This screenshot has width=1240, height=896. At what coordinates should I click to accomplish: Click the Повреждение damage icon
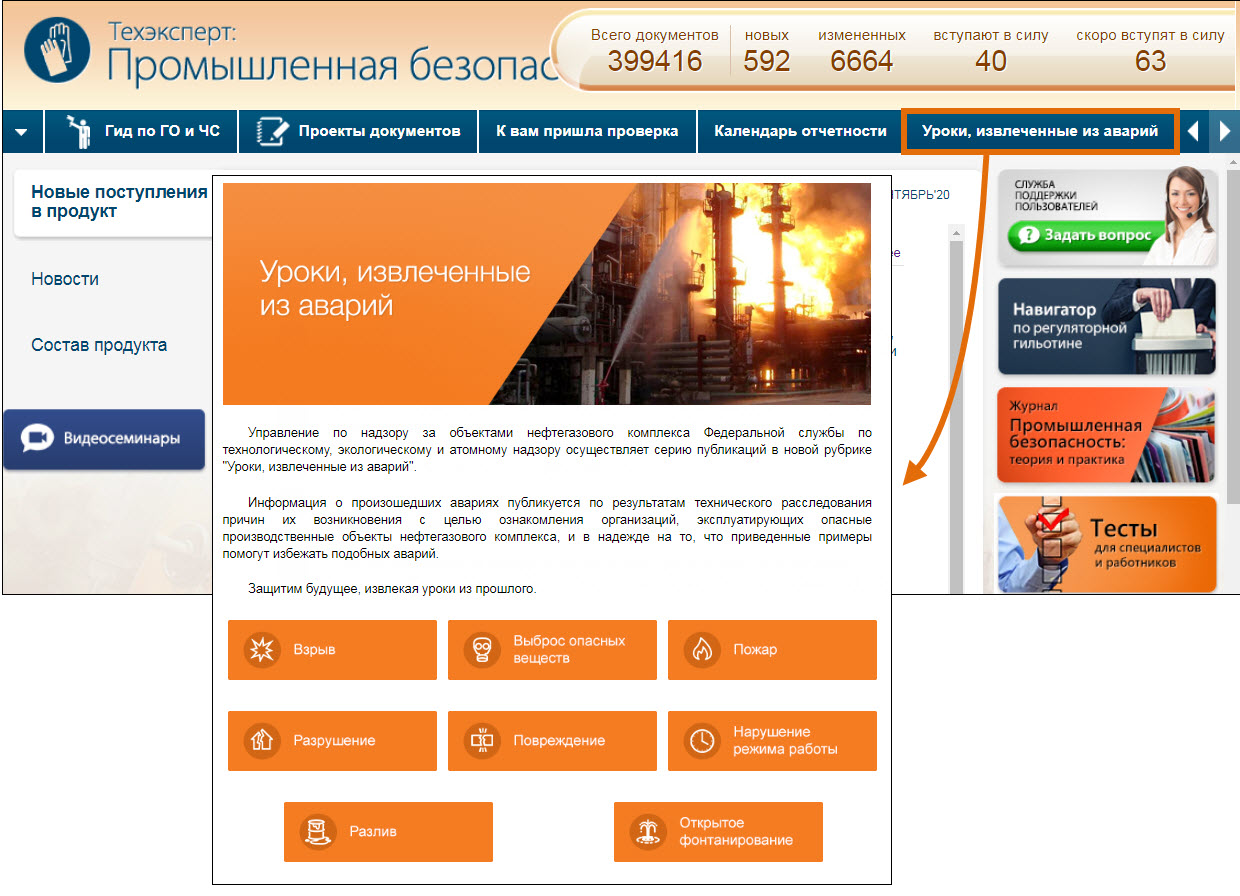(x=482, y=741)
